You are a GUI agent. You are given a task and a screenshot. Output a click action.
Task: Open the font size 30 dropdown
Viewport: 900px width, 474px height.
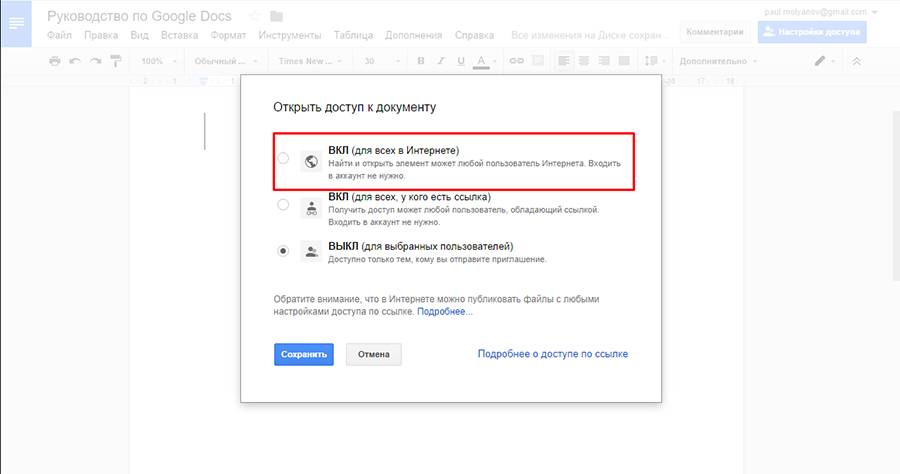(381, 61)
